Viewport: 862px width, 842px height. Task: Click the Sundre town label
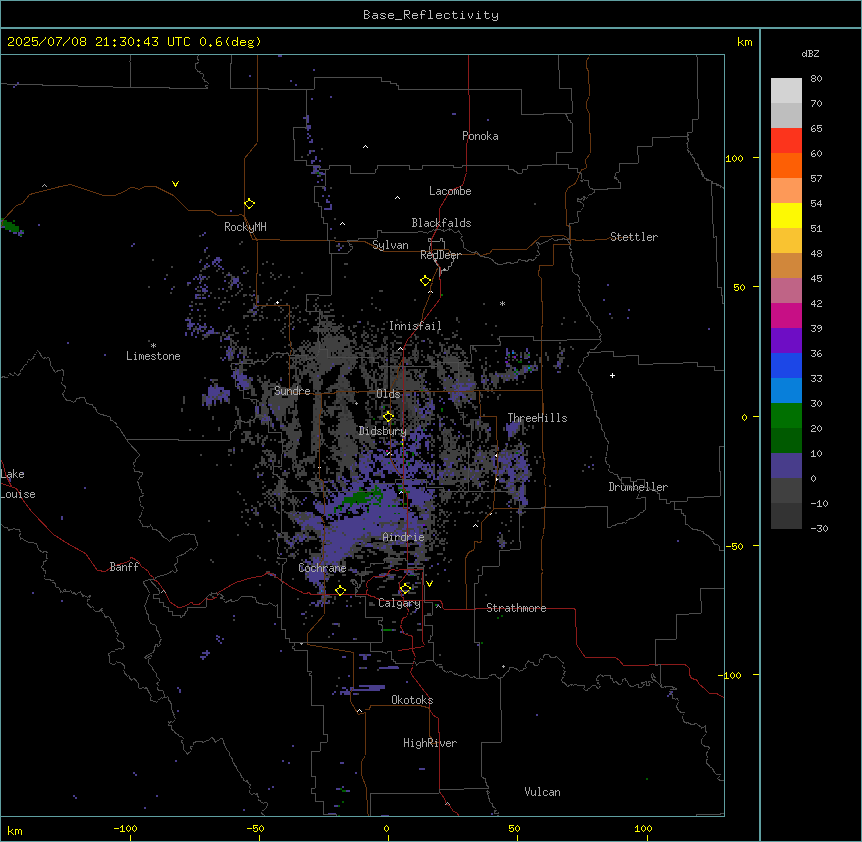[292, 391]
